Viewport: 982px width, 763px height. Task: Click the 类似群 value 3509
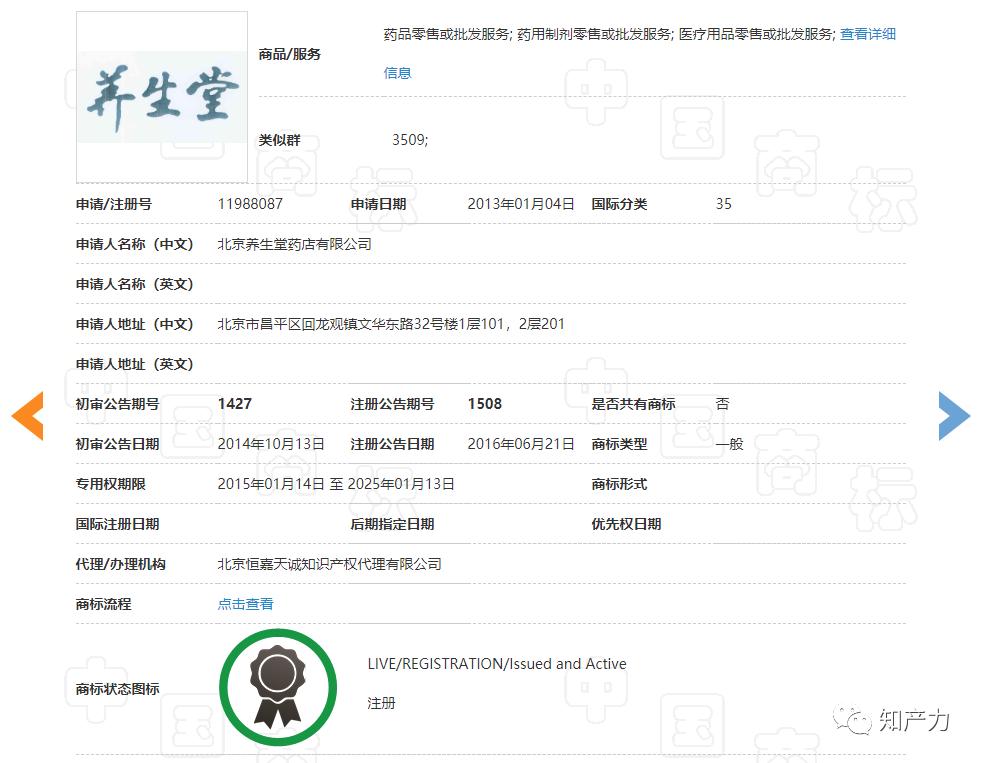pyautogui.click(x=412, y=140)
